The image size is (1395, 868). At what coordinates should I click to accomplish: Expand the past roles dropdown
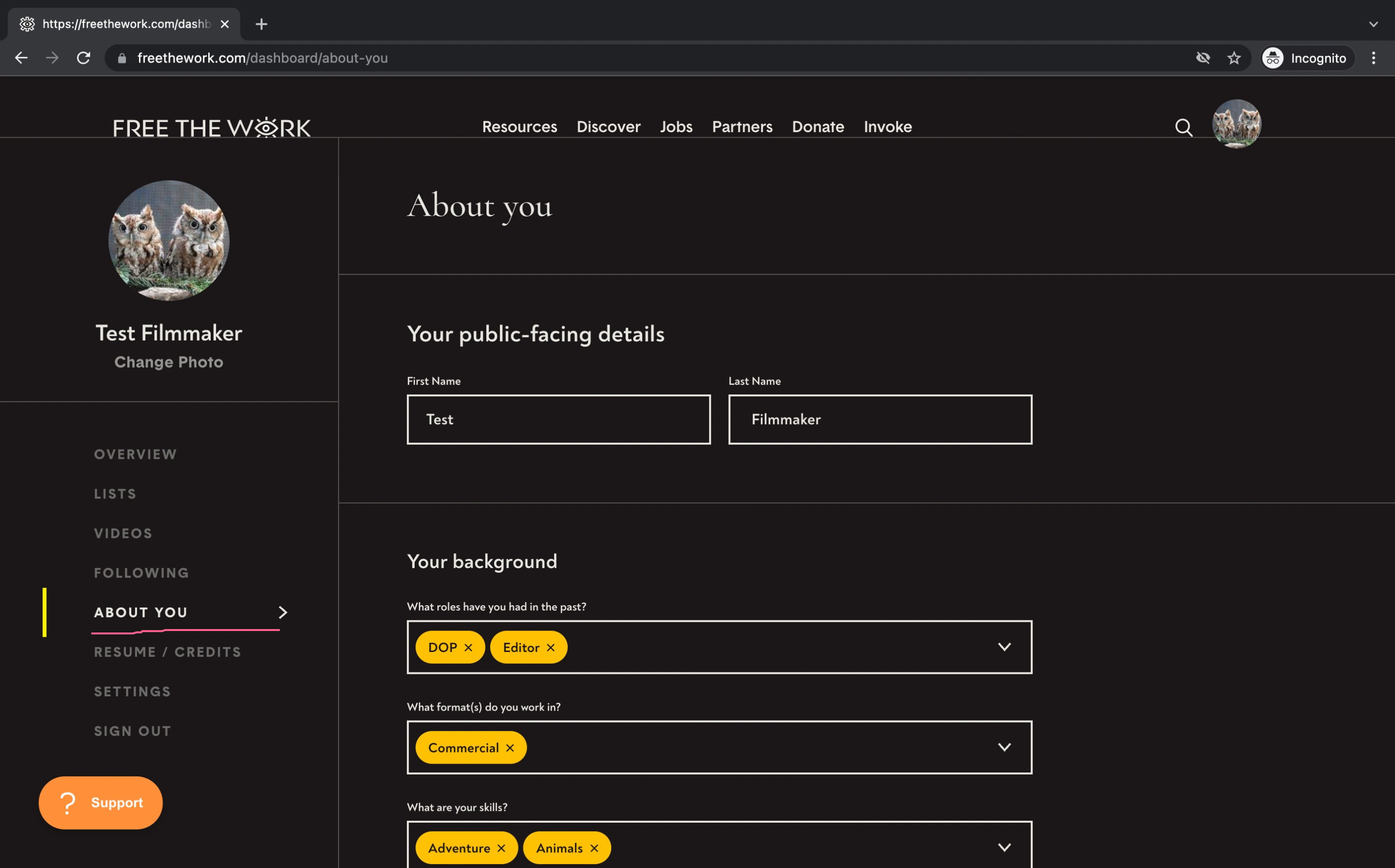click(1004, 647)
